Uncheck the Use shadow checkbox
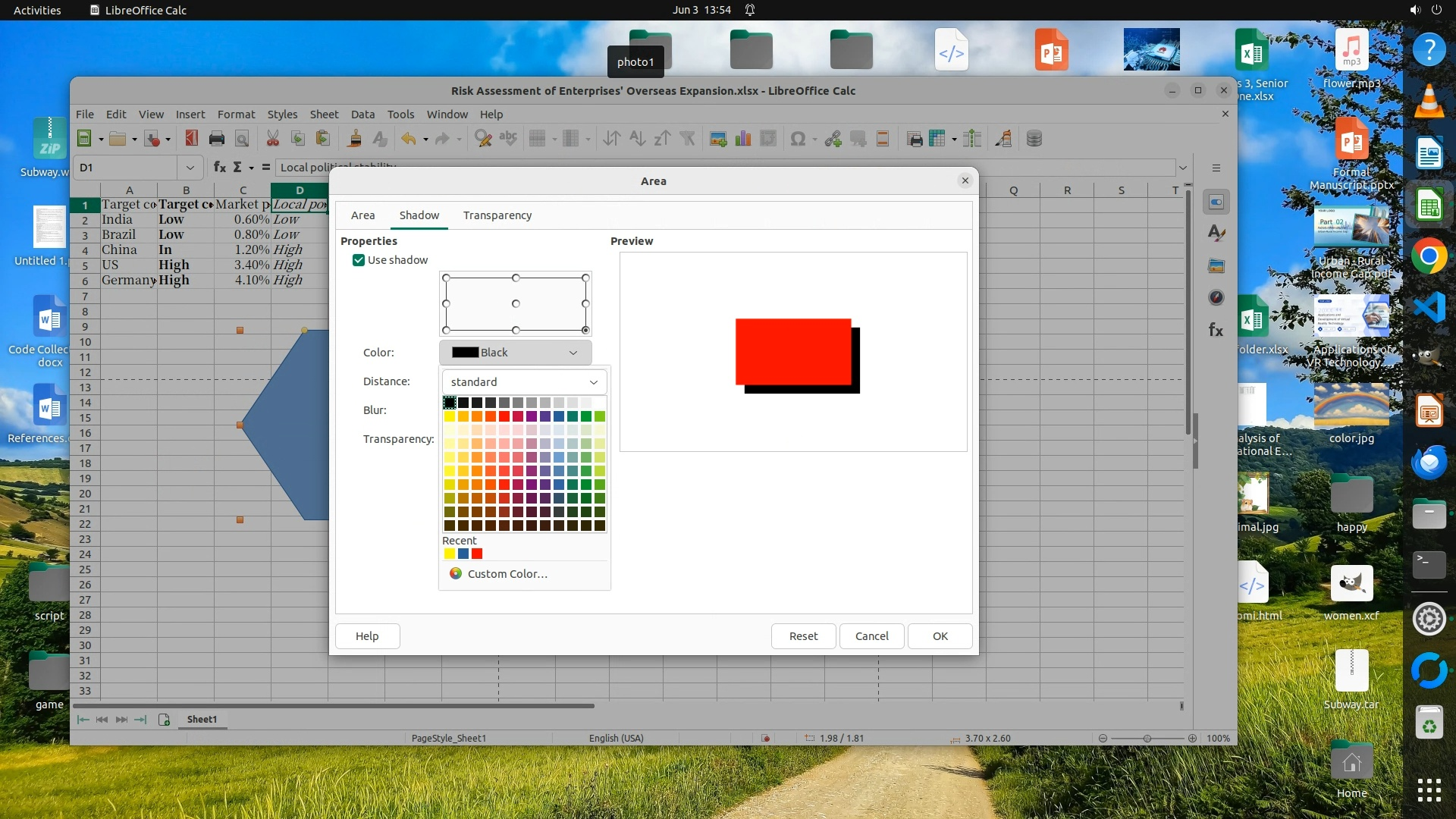The image size is (1456, 819). click(359, 260)
